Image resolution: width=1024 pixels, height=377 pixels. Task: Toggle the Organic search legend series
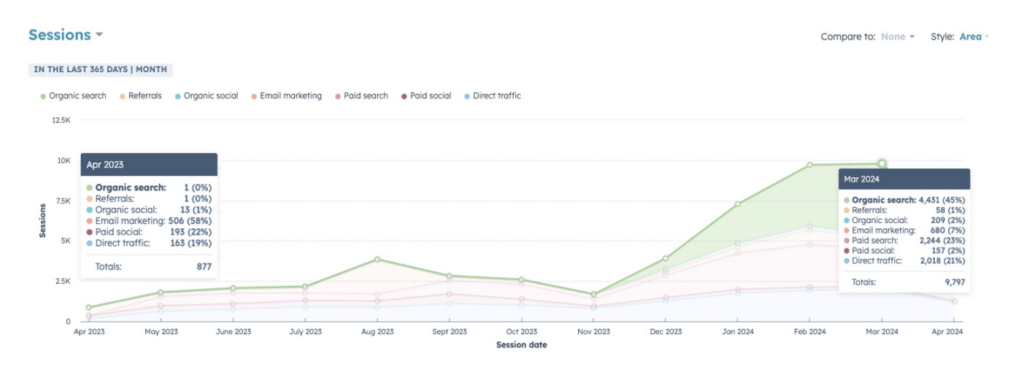[73, 96]
